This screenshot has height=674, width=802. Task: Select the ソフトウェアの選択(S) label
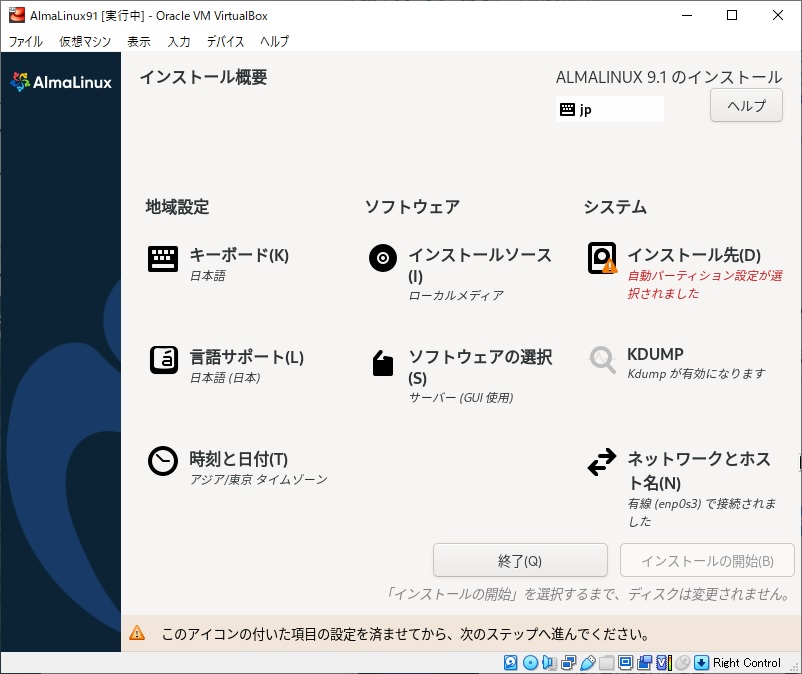[480, 367]
